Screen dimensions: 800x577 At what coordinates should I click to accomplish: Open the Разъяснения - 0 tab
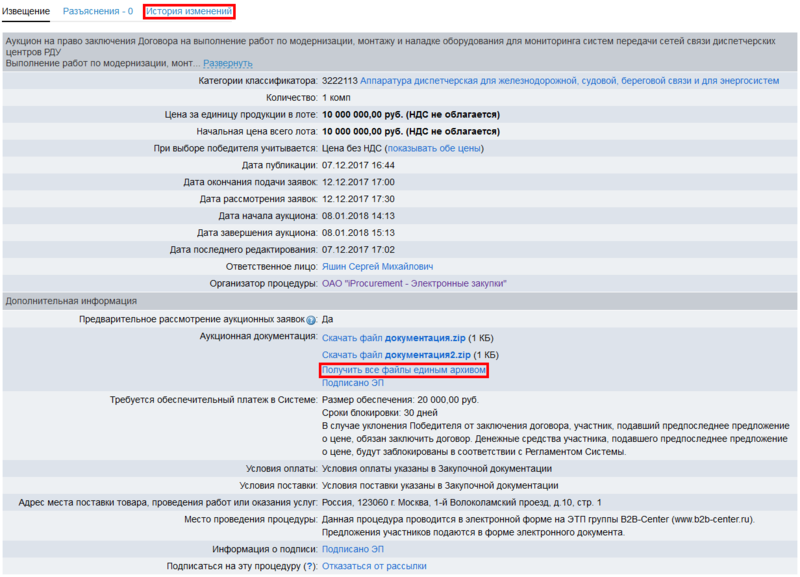[97, 11]
